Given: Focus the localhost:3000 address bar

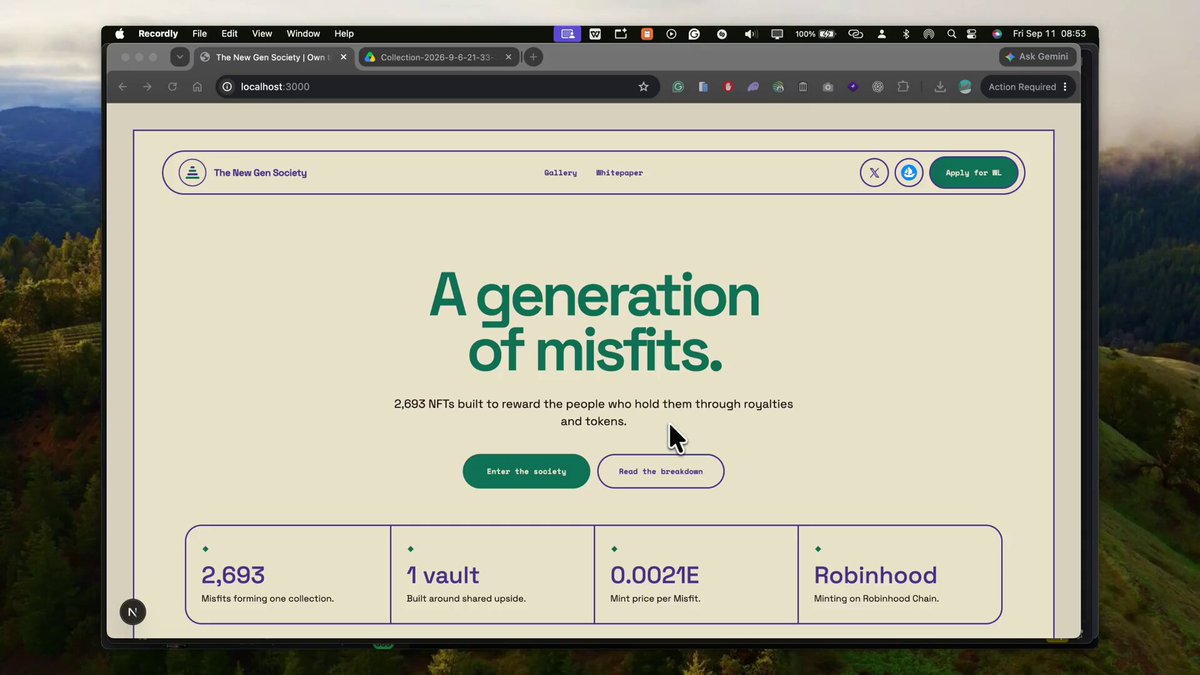Looking at the screenshot, I should (437, 87).
